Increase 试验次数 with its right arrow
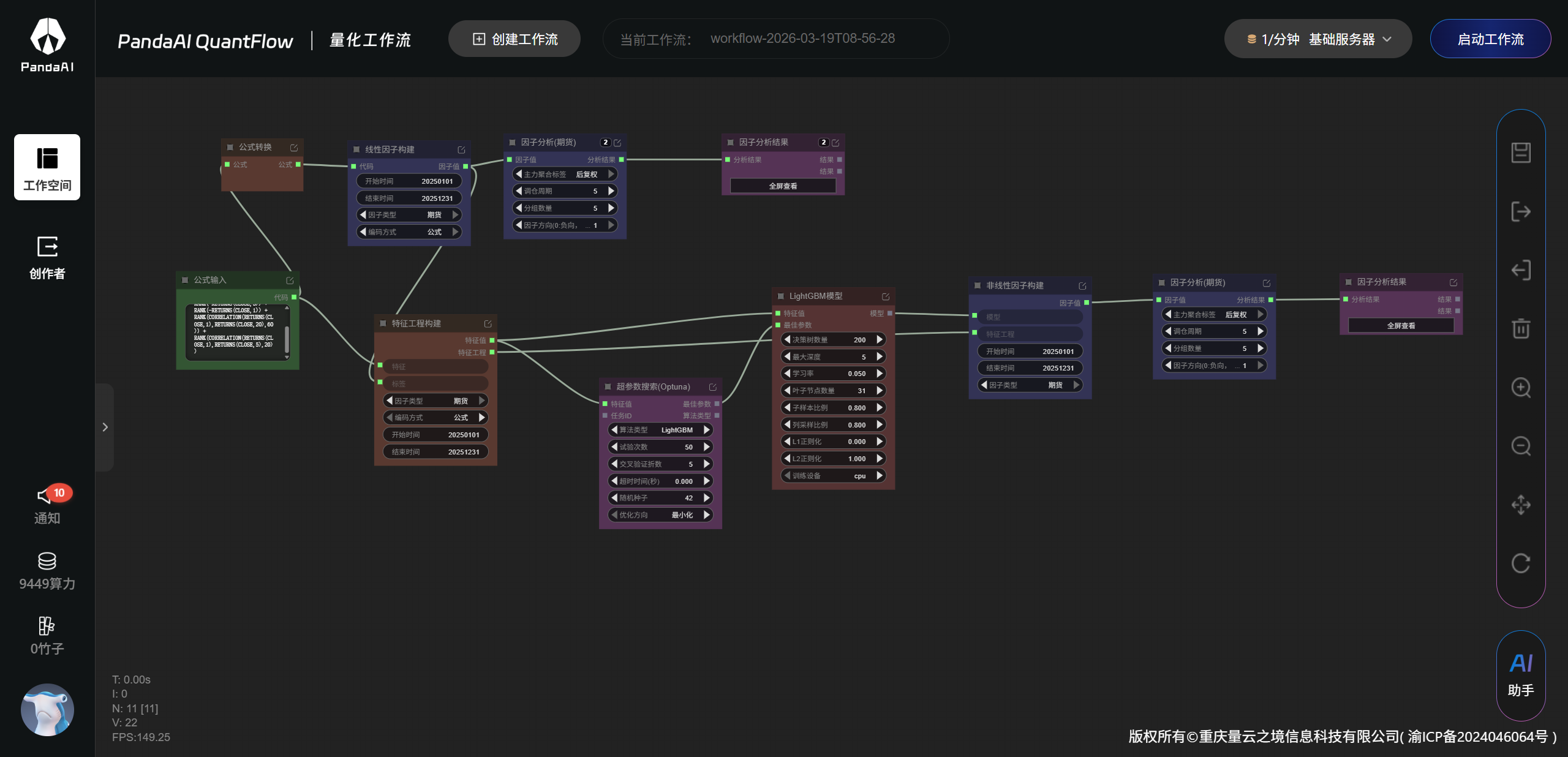Viewport: 1568px width, 757px height. tap(706, 447)
